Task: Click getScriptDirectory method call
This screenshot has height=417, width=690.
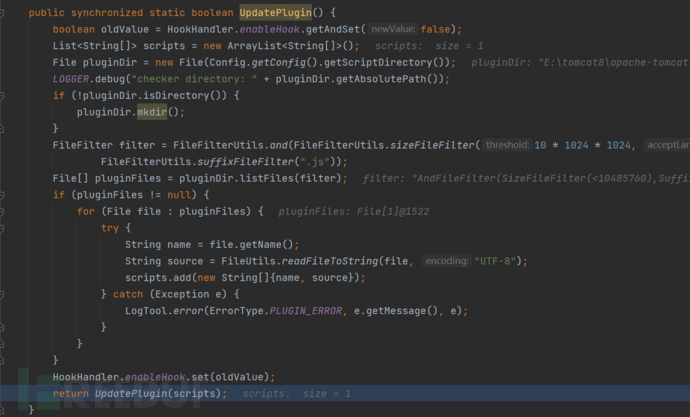Action: (x=378, y=62)
